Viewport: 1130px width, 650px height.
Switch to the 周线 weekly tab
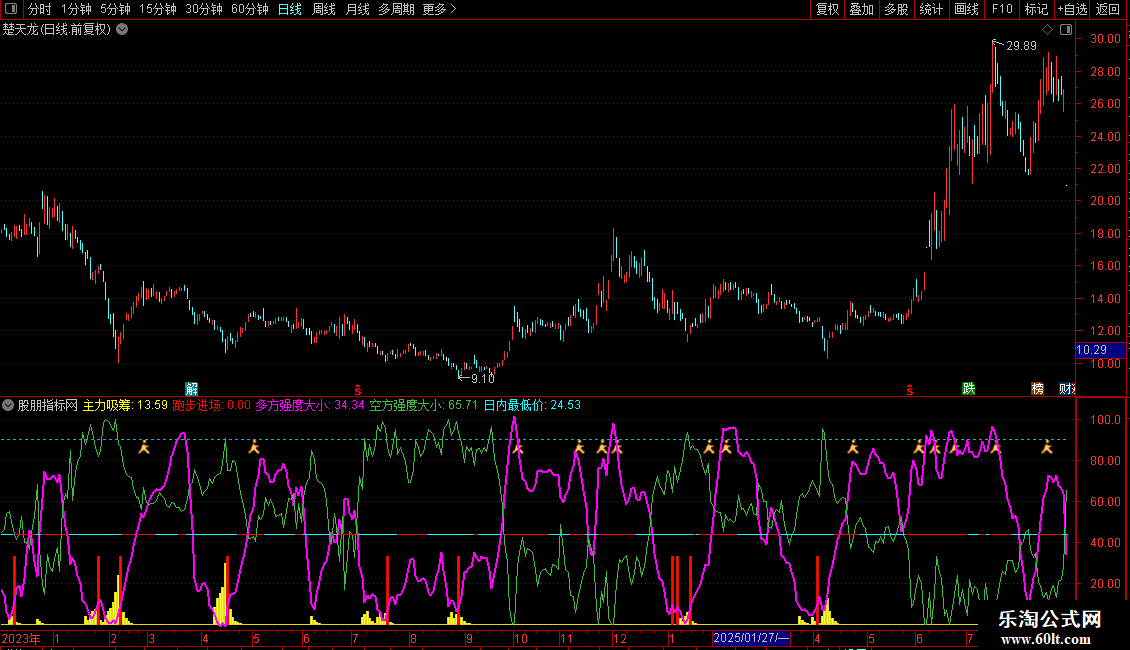pyautogui.click(x=324, y=10)
